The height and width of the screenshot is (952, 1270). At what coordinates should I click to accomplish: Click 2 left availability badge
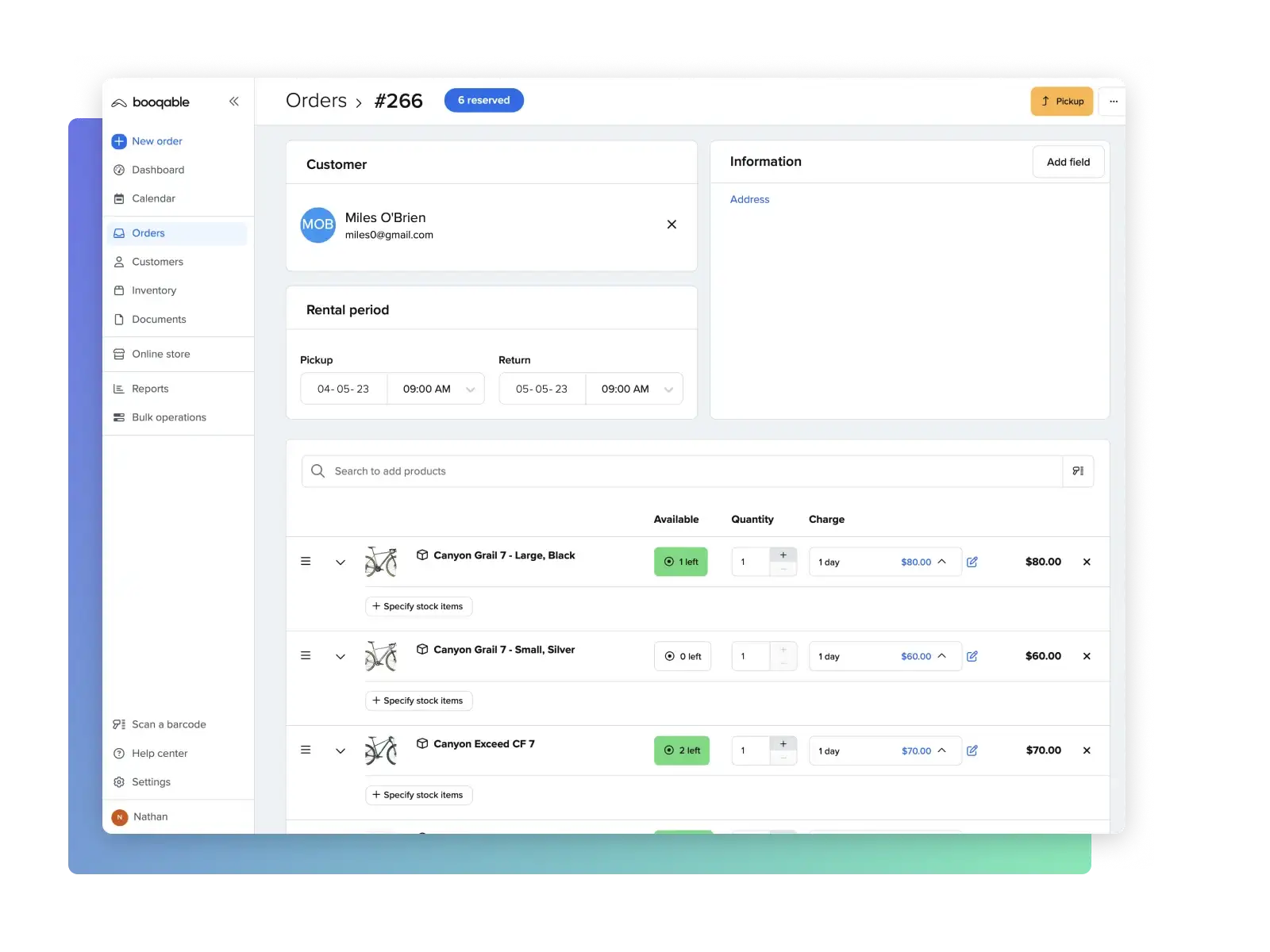coord(682,750)
